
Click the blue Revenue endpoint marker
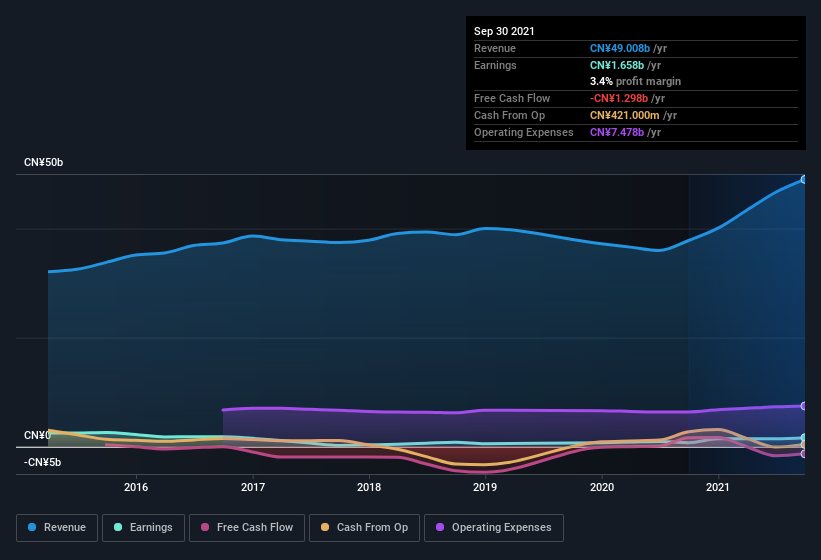[804, 180]
